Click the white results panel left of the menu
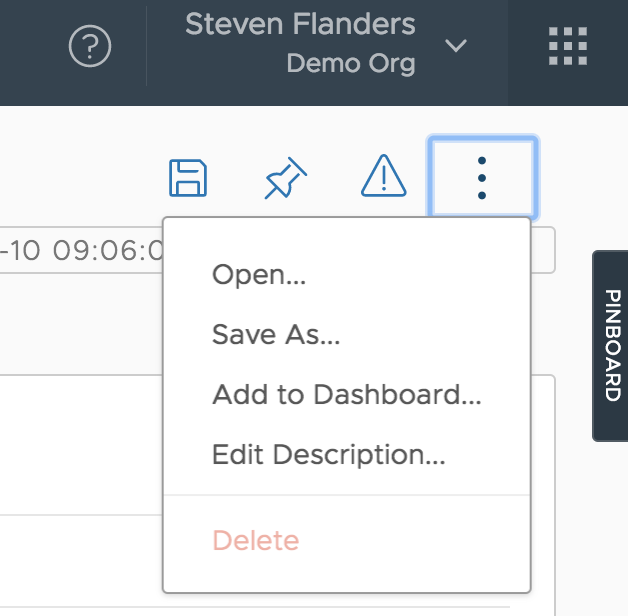Image resolution: width=628 pixels, height=616 pixels. click(80, 450)
